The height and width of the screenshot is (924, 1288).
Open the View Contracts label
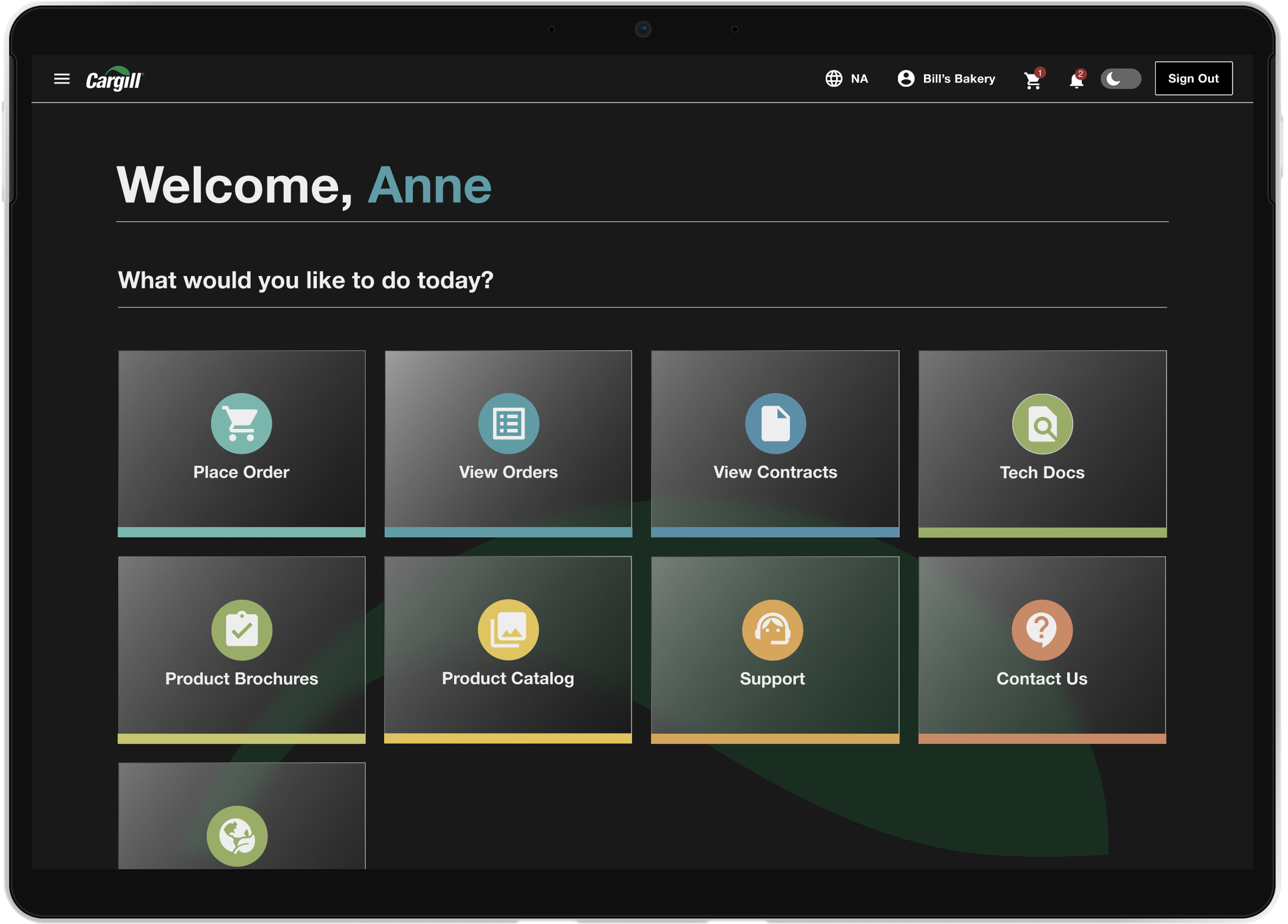coord(775,472)
